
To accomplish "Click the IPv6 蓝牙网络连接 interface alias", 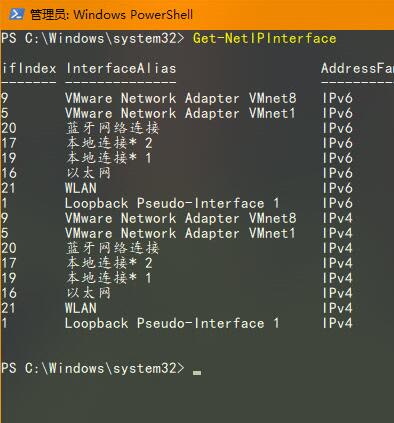I will click(x=113, y=128).
